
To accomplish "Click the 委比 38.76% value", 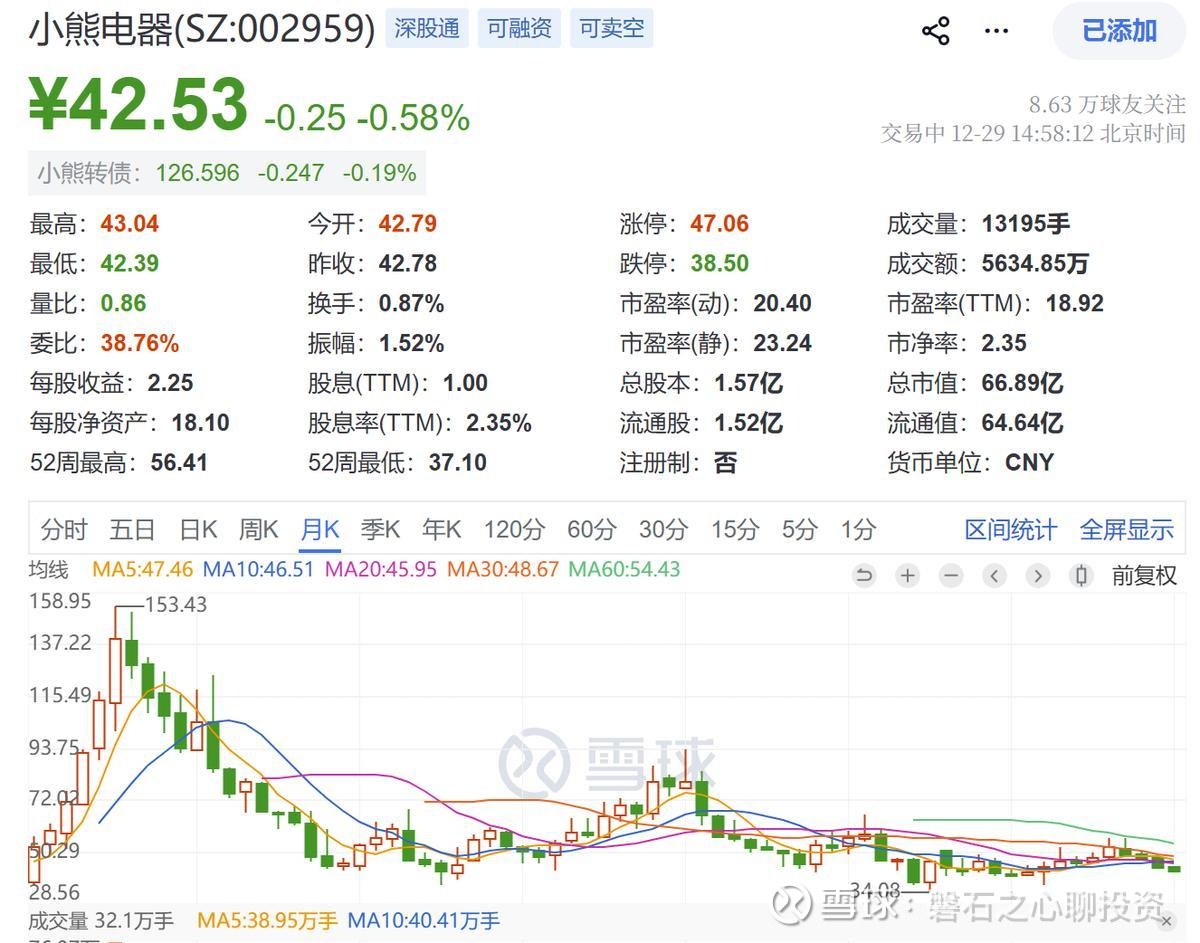I will (x=140, y=344).
